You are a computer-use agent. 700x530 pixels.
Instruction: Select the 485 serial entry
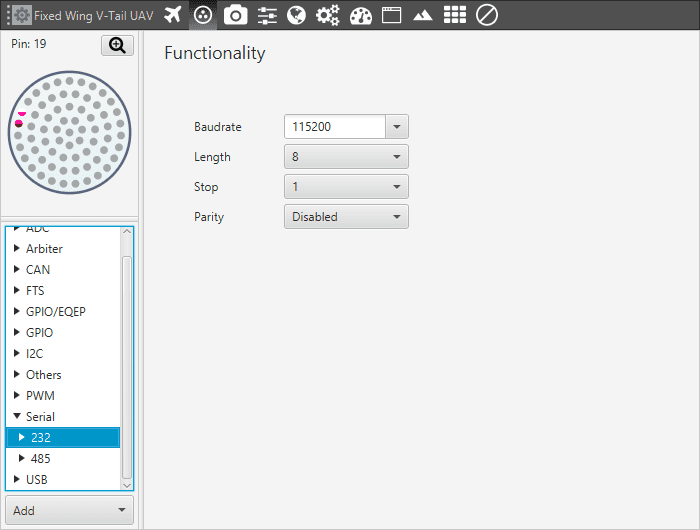pyautogui.click(x=41, y=459)
